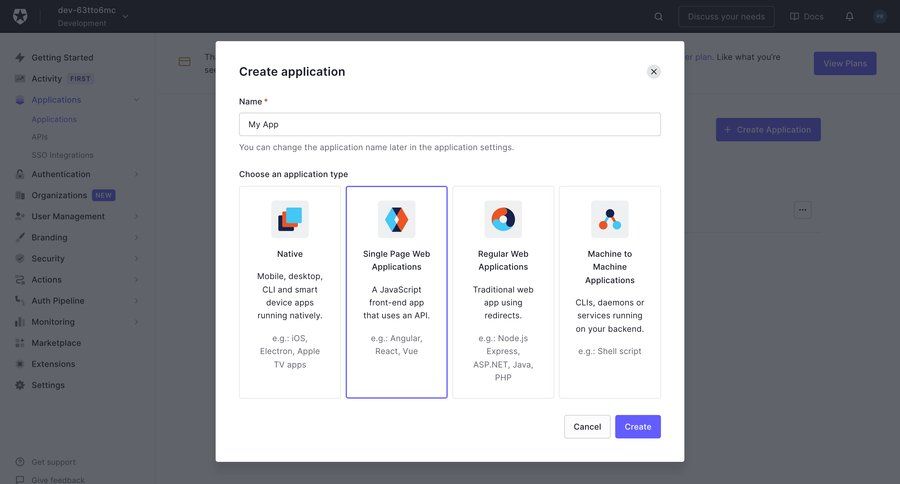Click the credit card banner icon

(184, 61)
